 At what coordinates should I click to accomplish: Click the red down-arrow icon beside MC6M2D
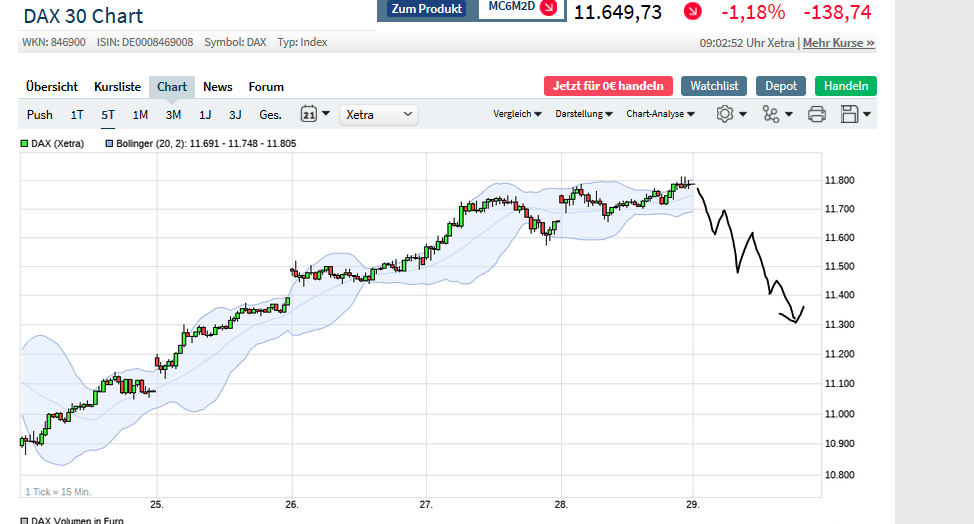coord(547,8)
